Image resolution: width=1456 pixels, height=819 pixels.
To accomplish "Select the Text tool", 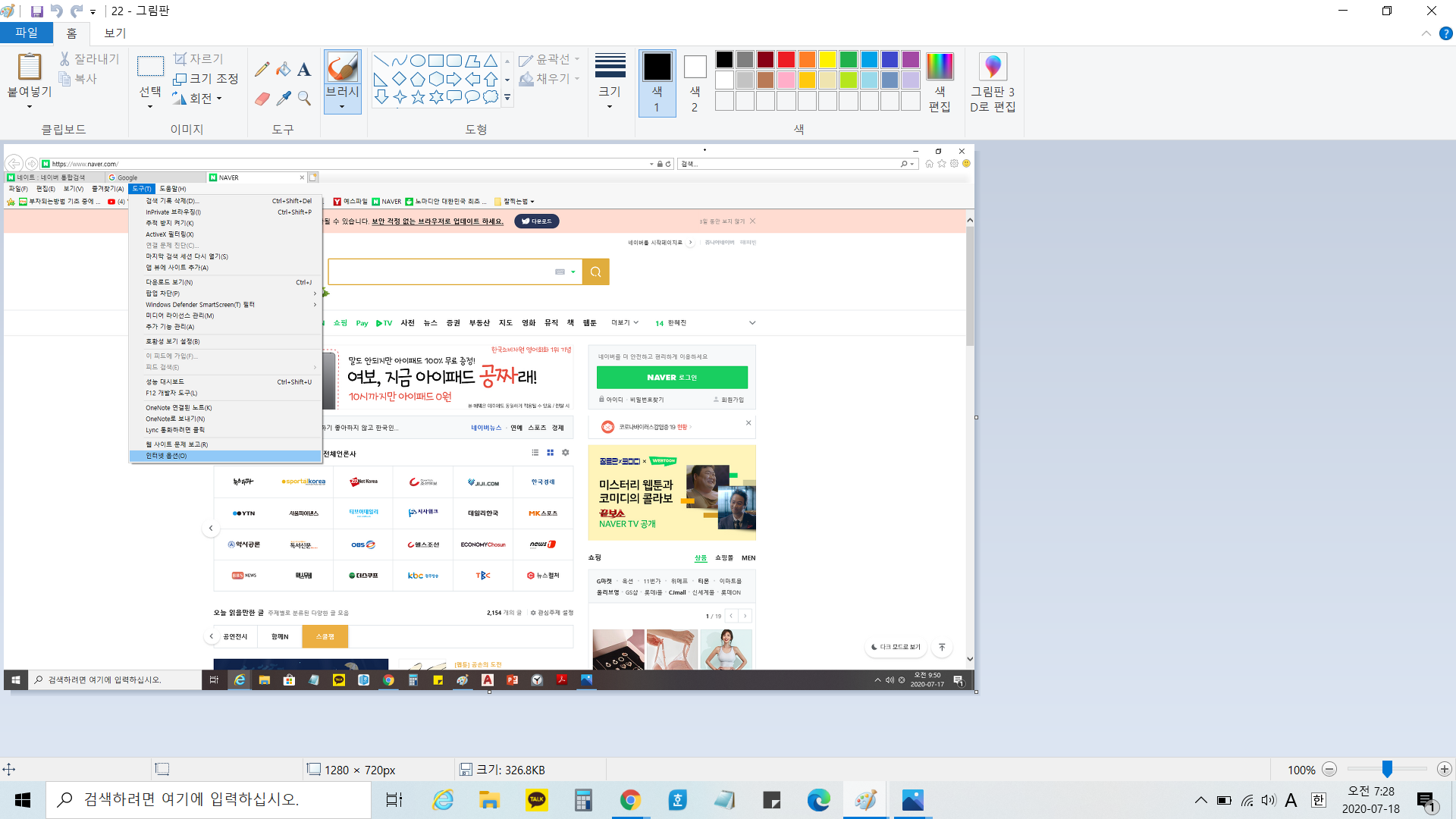I will 304,70.
